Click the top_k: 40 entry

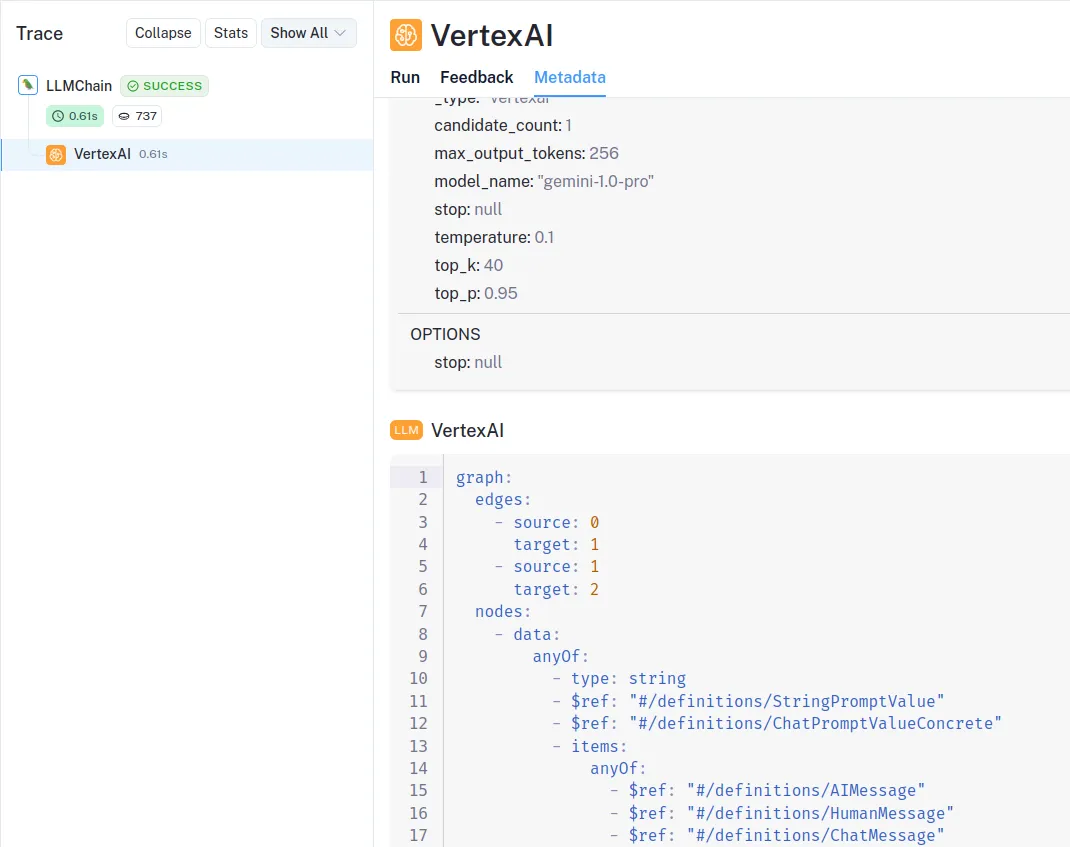point(469,265)
